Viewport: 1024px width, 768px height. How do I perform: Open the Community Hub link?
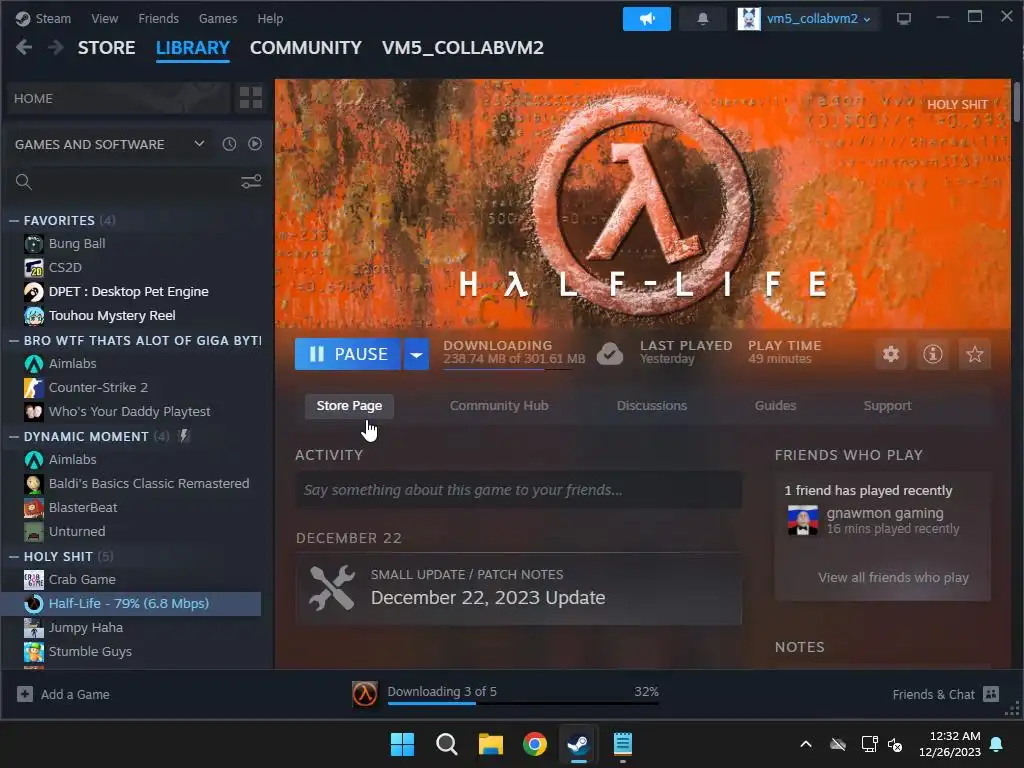[x=499, y=406]
